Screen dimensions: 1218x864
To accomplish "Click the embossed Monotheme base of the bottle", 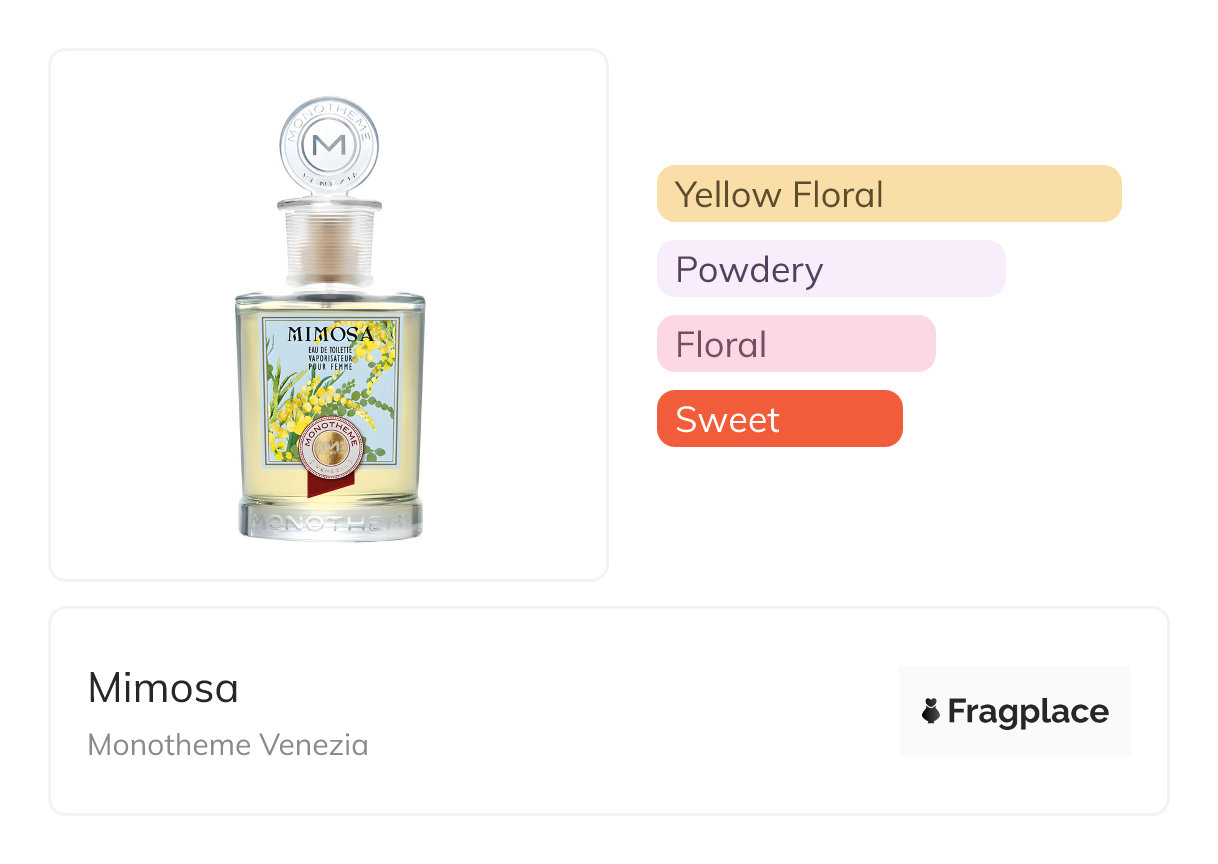I will [x=329, y=521].
